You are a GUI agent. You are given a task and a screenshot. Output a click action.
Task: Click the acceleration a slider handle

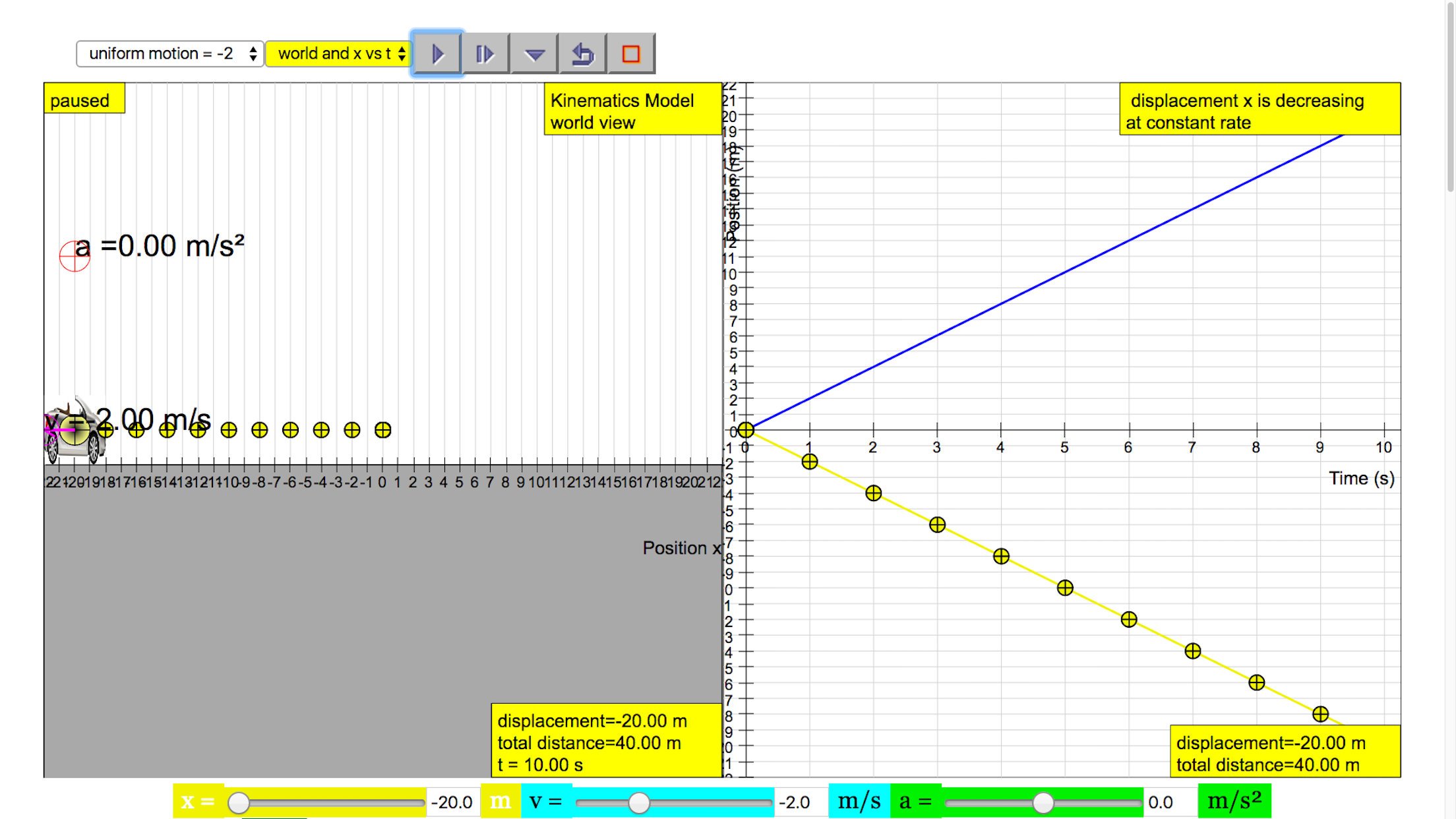[1043, 803]
